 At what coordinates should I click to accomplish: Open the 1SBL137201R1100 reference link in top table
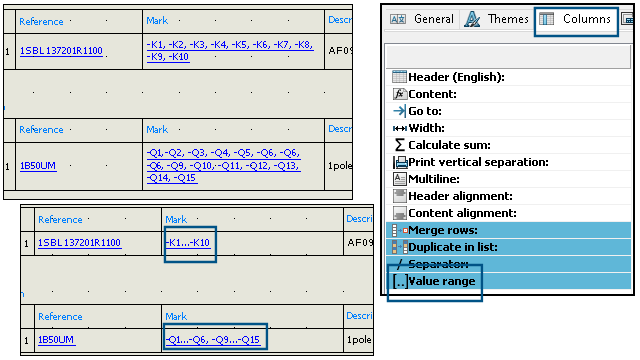pyautogui.click(x=61, y=51)
